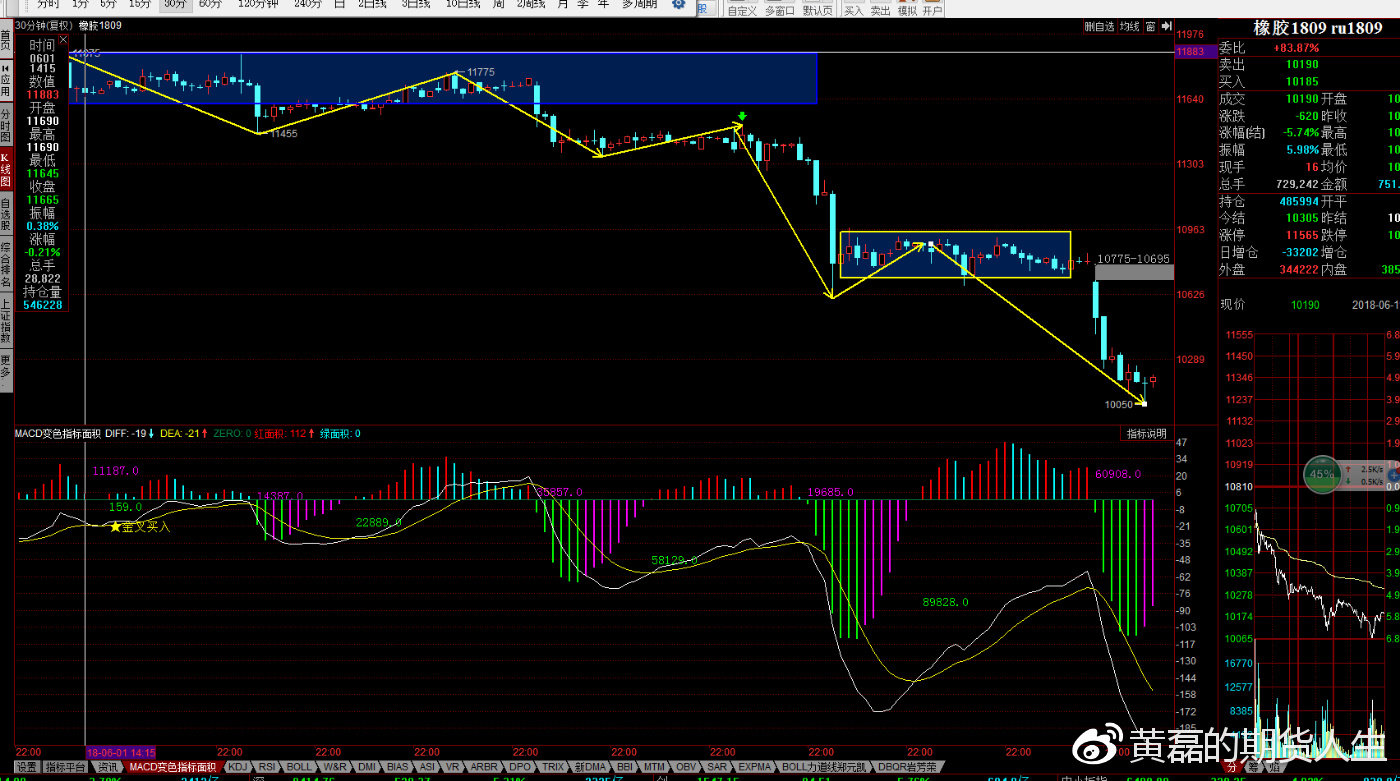Select the DMI indicator tab

pos(367,767)
